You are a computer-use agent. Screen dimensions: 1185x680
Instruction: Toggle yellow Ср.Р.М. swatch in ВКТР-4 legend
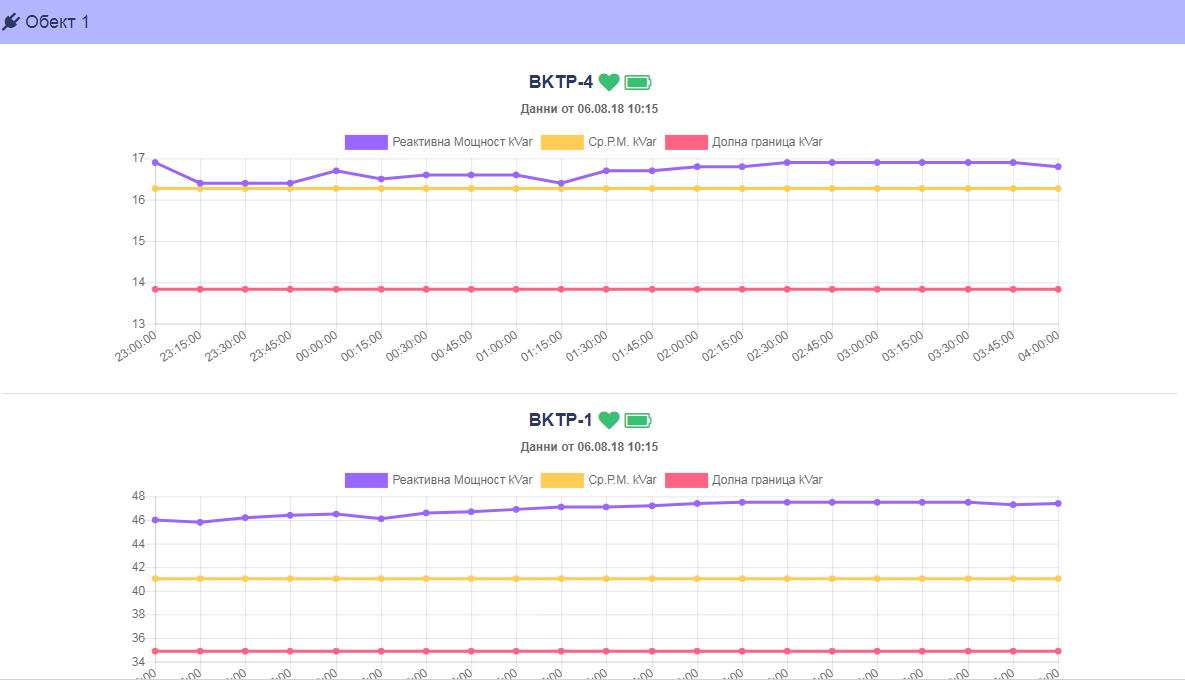(x=562, y=142)
